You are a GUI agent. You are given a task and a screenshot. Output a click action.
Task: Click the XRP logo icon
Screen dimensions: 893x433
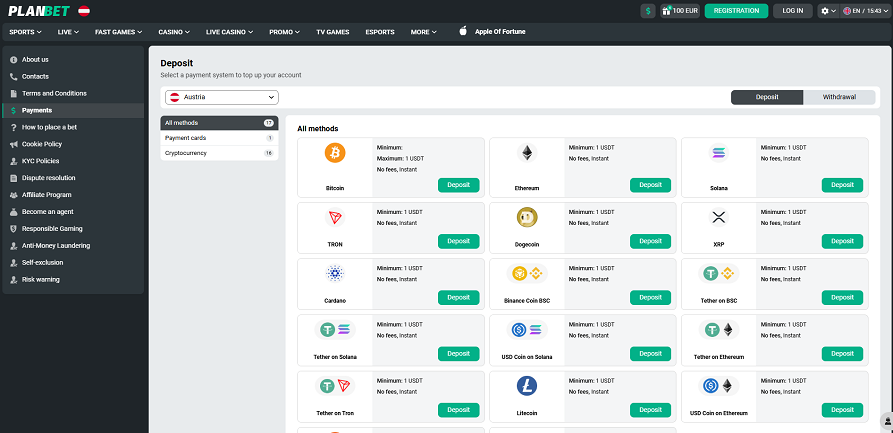[719, 217]
